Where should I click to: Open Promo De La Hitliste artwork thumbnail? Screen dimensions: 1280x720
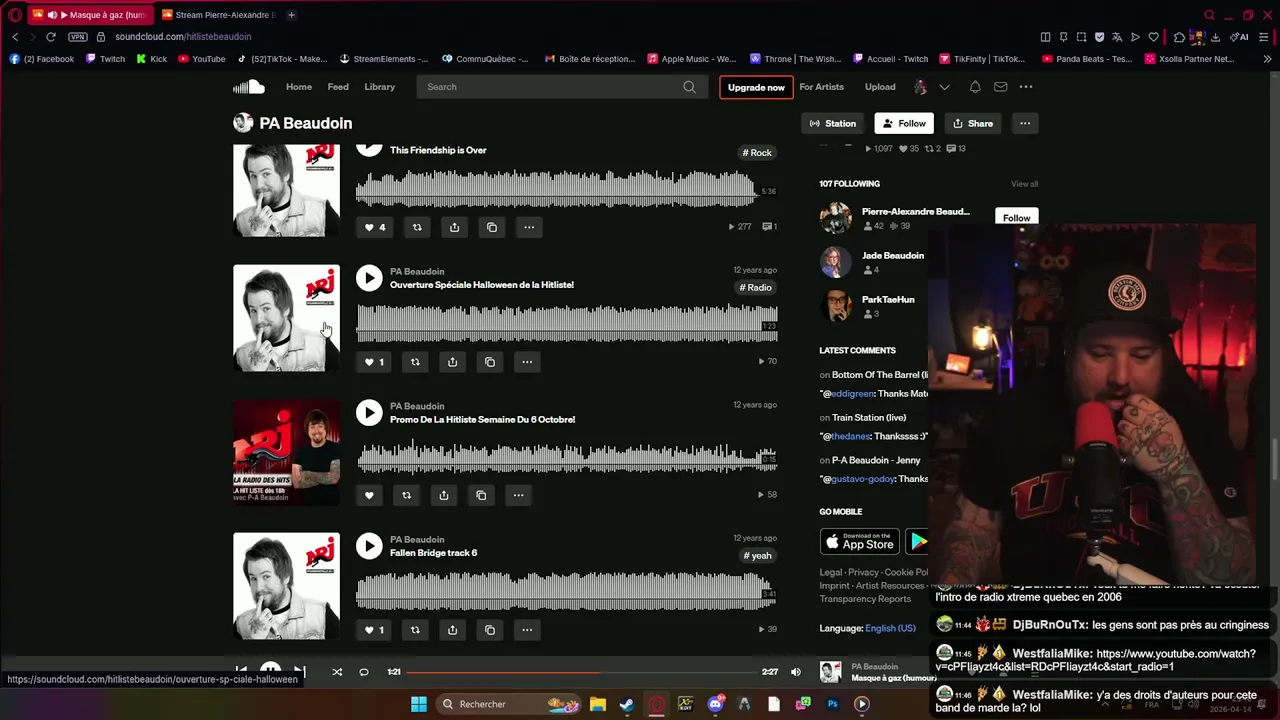(286, 452)
